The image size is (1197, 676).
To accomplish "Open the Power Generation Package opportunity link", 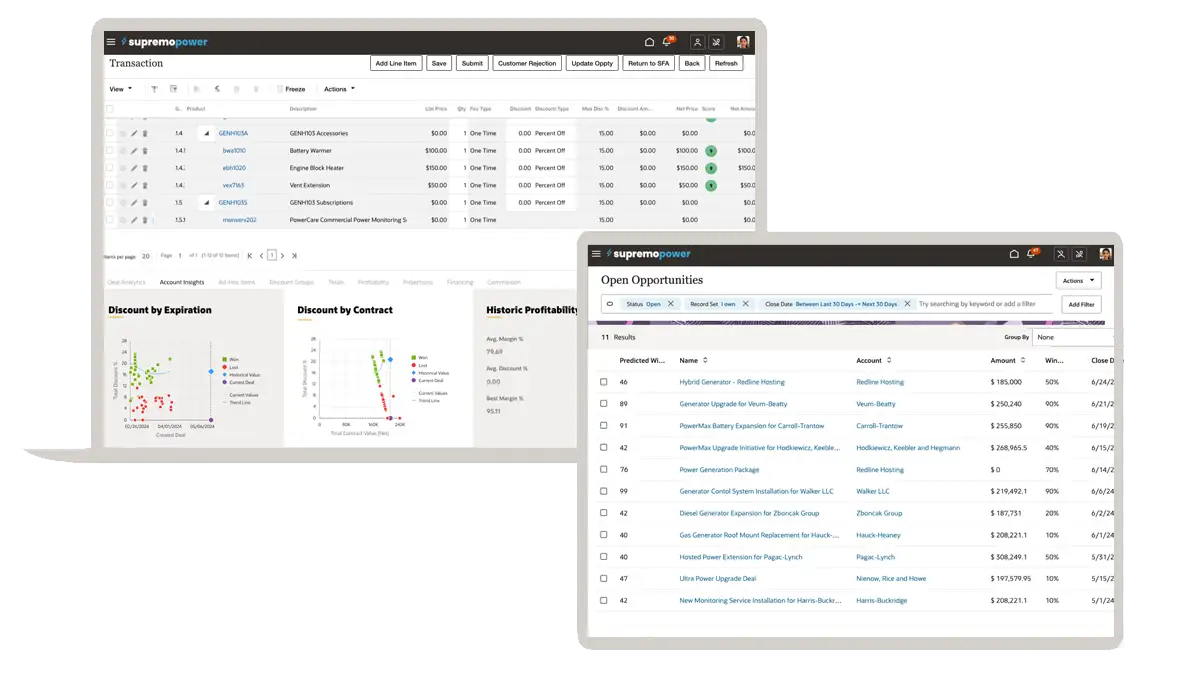I will [719, 470].
